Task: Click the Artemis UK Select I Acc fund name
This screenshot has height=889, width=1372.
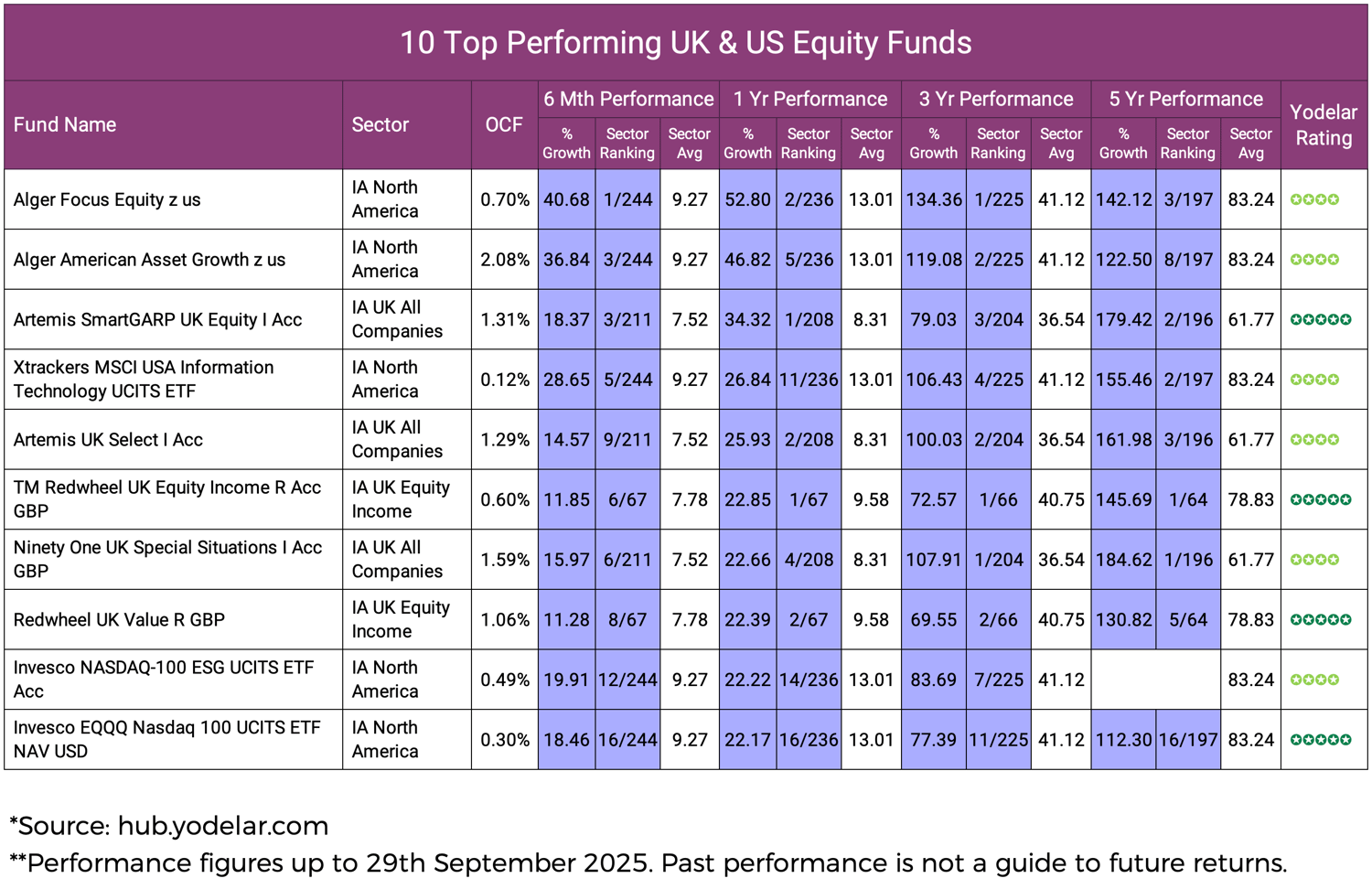Action: [108, 440]
